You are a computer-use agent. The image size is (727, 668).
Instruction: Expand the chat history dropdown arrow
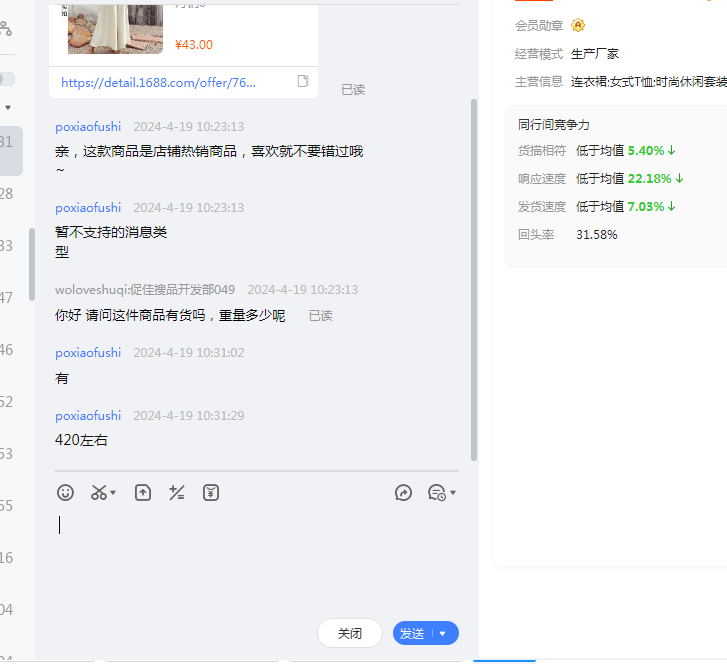point(453,493)
